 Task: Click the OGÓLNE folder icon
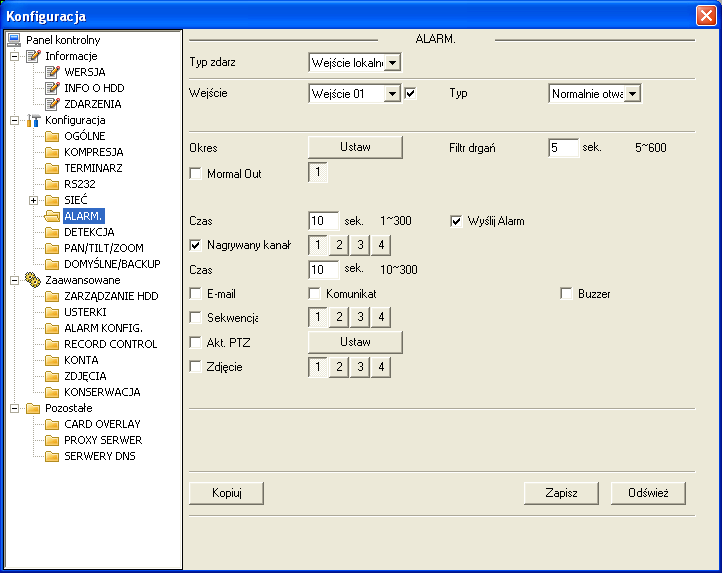point(52,136)
